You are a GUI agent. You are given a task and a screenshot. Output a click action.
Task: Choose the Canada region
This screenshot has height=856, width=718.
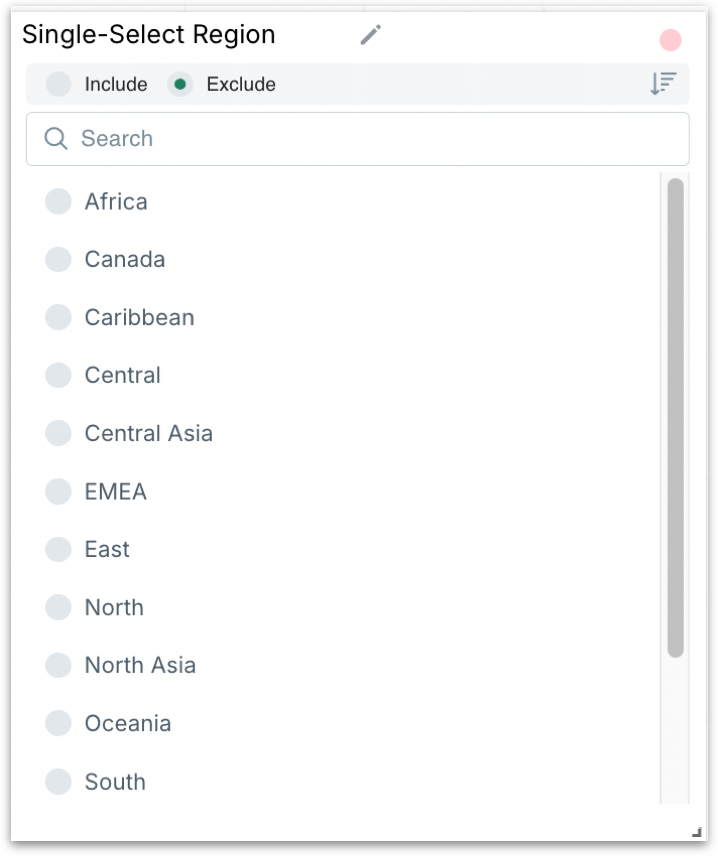click(x=59, y=260)
